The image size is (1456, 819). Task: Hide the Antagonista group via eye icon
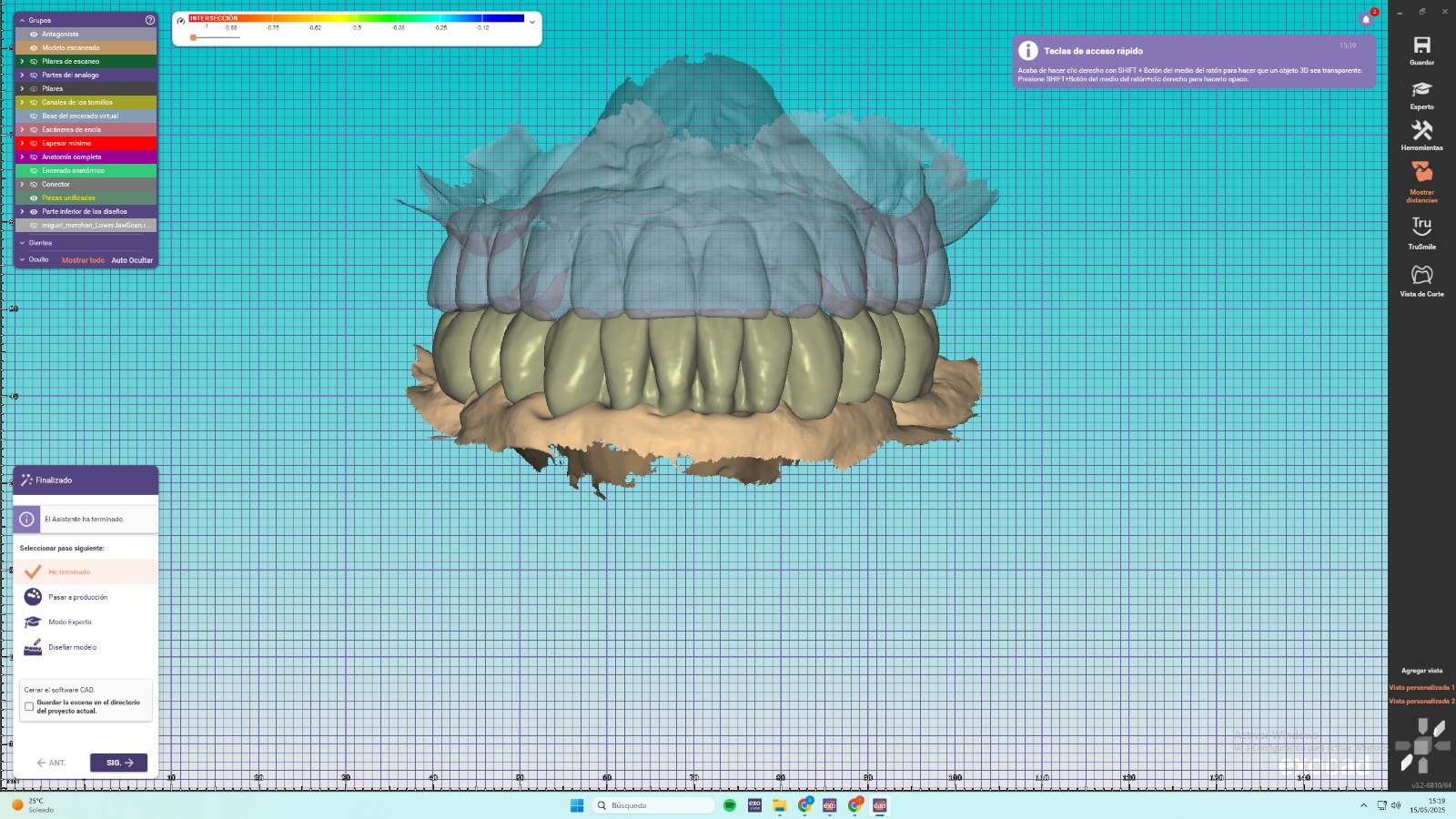pyautogui.click(x=34, y=35)
